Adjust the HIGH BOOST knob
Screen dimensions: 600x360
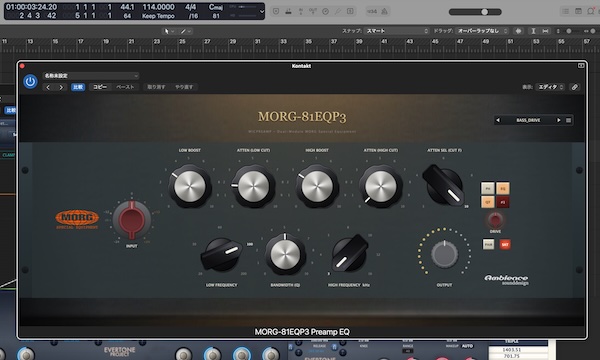[x=317, y=186]
